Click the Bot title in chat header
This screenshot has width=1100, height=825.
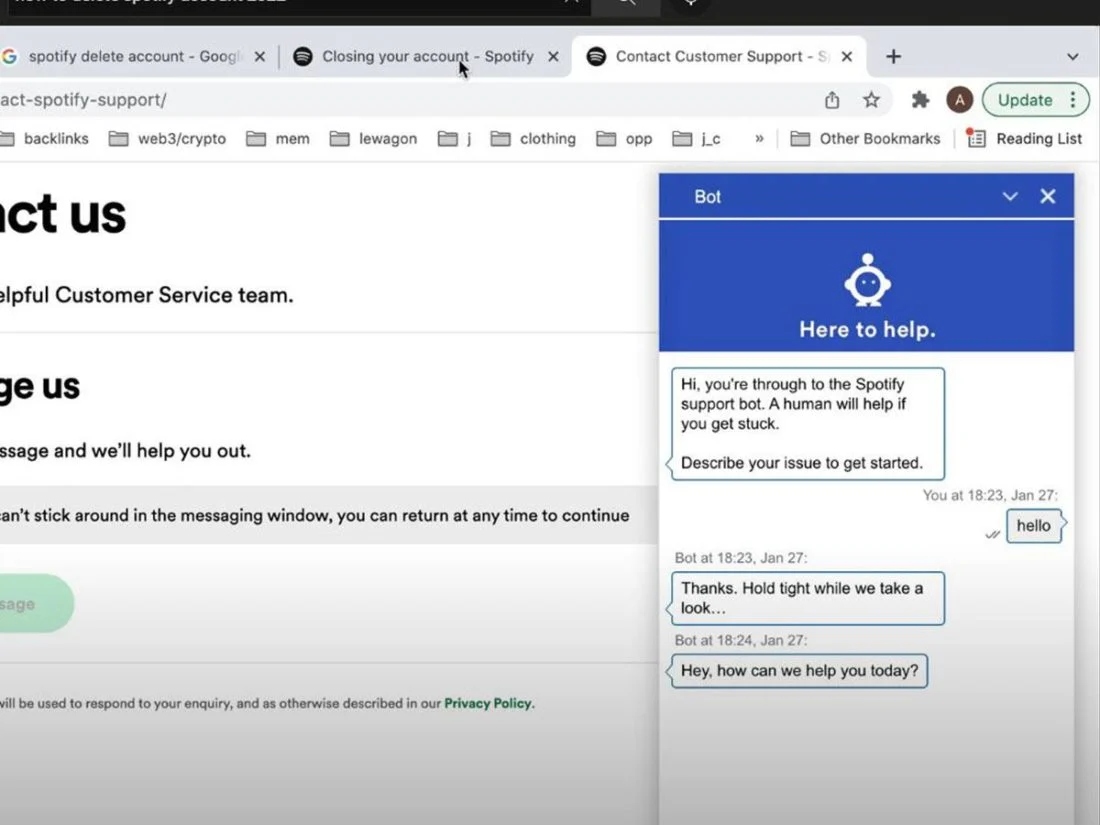click(707, 197)
